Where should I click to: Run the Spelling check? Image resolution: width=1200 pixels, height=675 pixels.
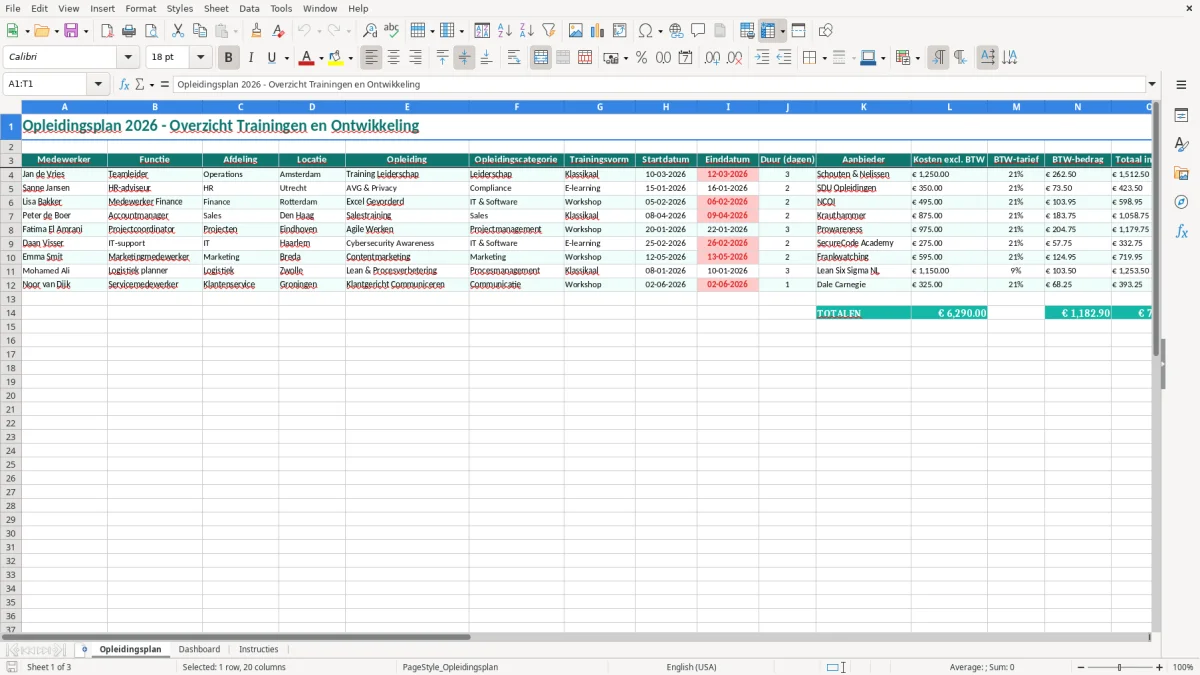[x=392, y=31]
